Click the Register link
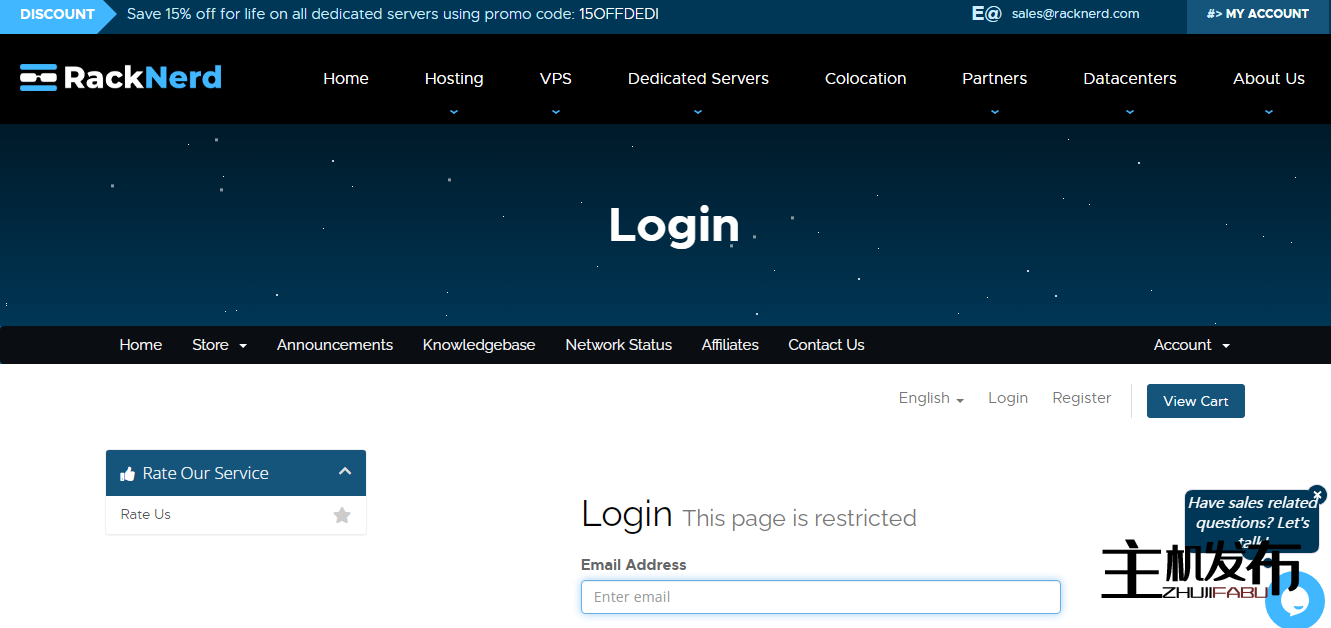The height and width of the screenshot is (628, 1331). point(1081,398)
